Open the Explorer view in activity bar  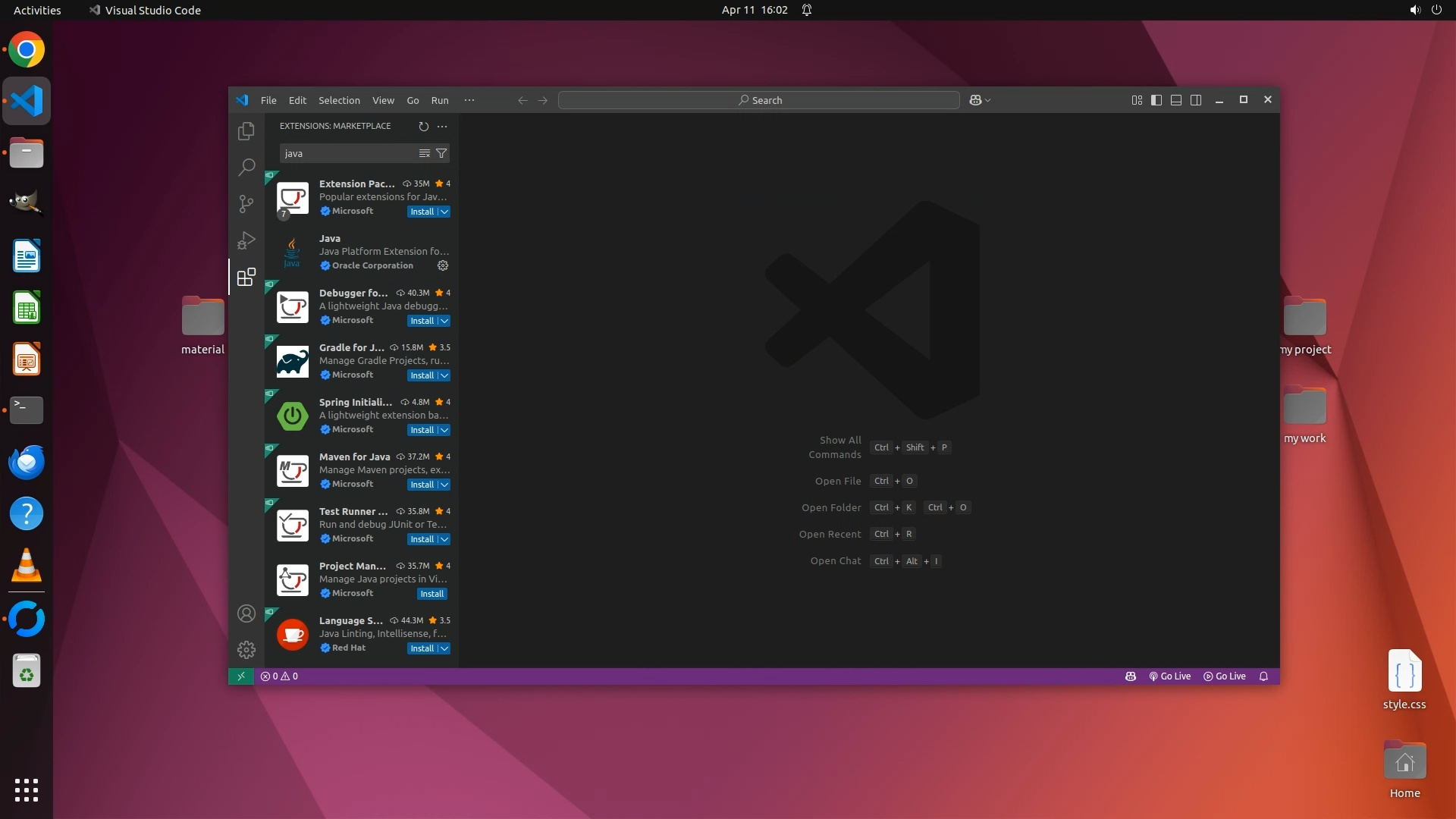pos(246,131)
